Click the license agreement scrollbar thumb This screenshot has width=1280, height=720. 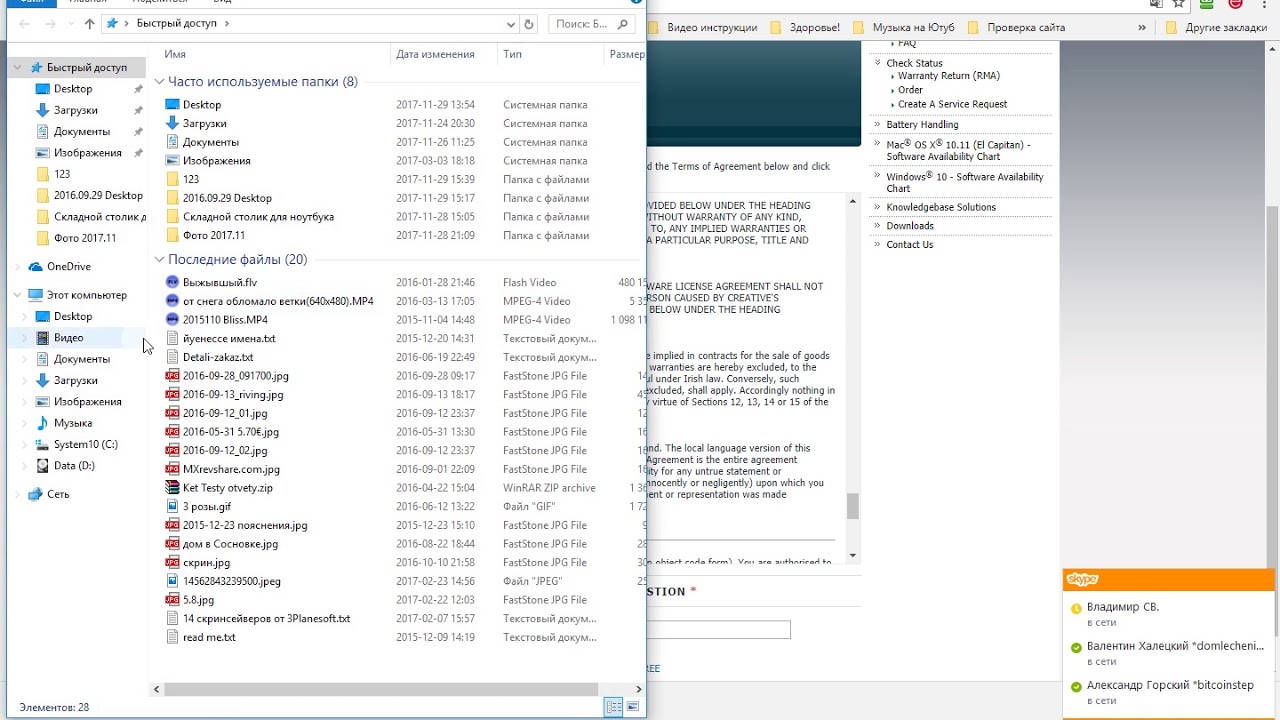852,507
